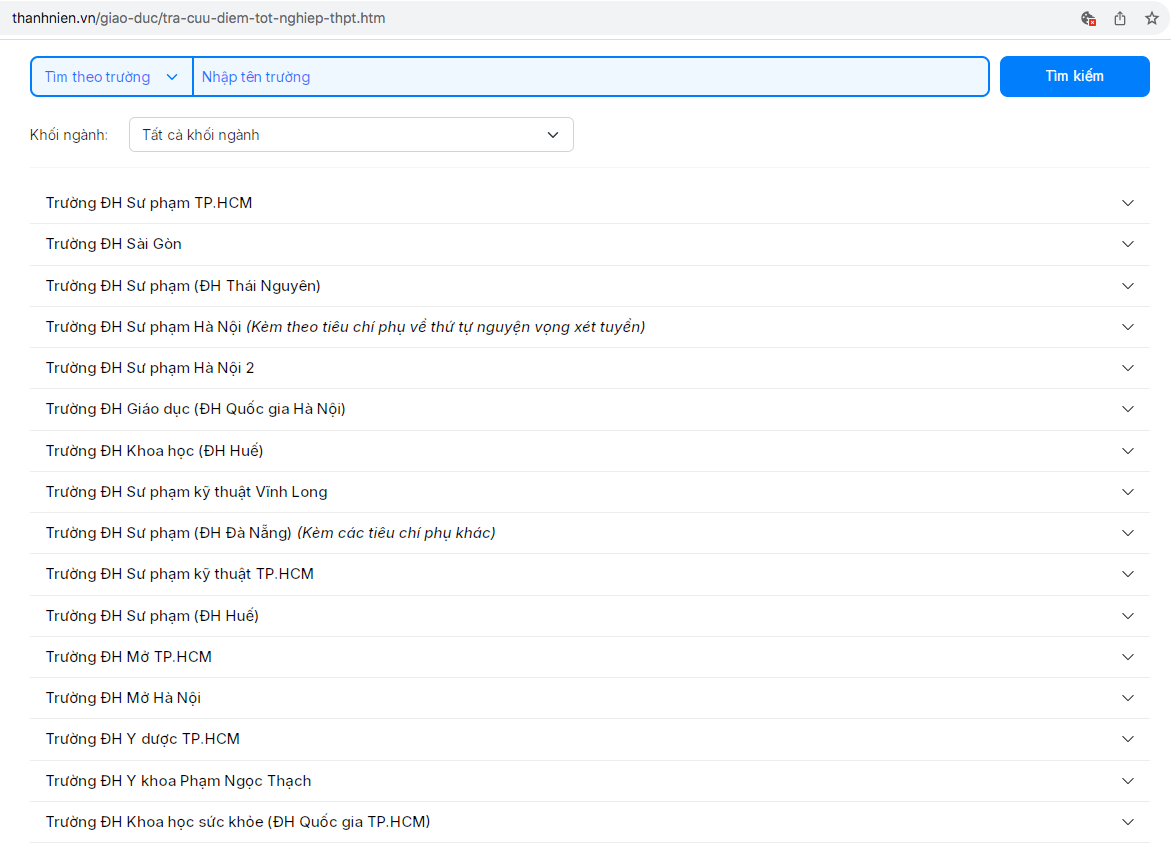Image resolution: width=1171 pixels, height=848 pixels.
Task: Click the Nhập tên trường search field
Action: [590, 77]
